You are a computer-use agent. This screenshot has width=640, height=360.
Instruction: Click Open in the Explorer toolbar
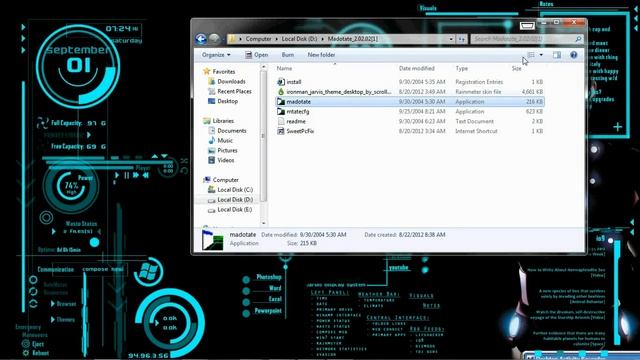256,55
